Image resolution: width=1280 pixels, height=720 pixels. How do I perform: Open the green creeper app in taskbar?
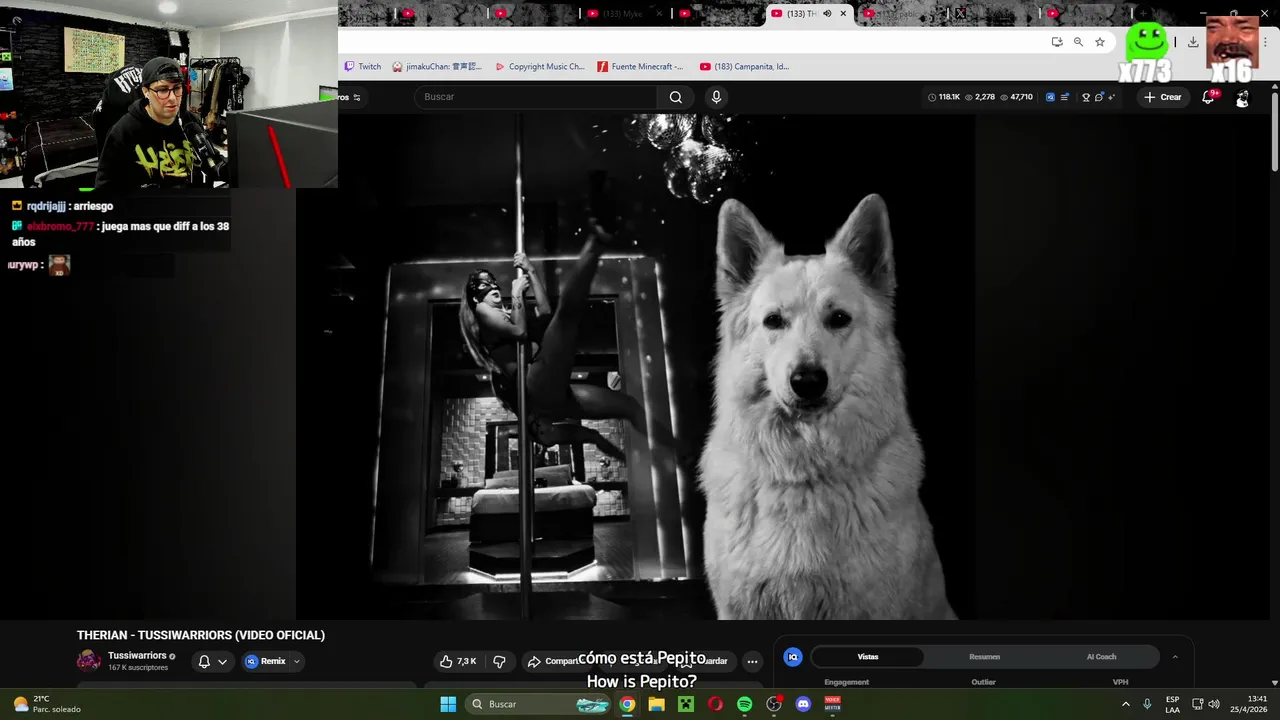tap(686, 704)
